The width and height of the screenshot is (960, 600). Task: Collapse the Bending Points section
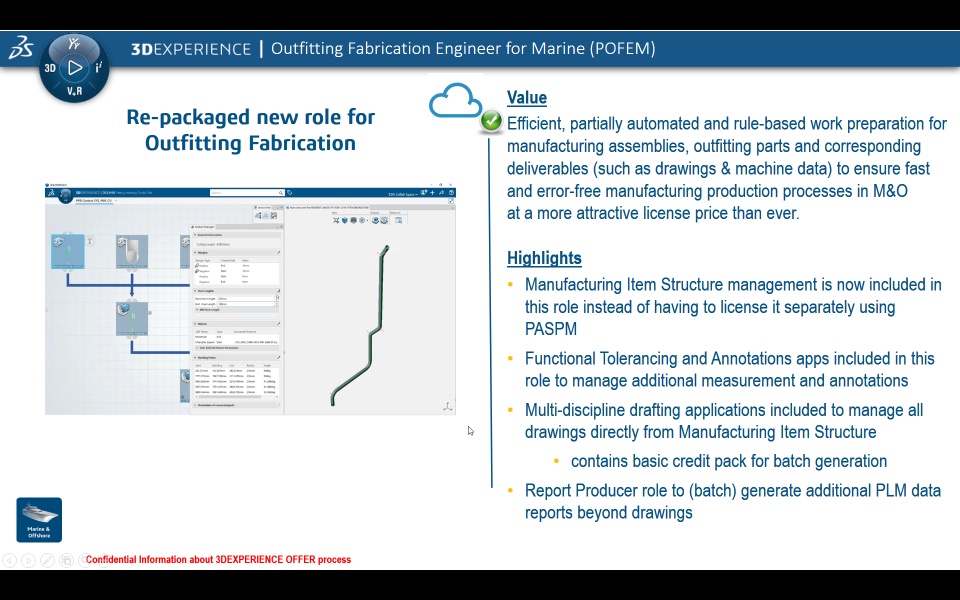coord(195,358)
